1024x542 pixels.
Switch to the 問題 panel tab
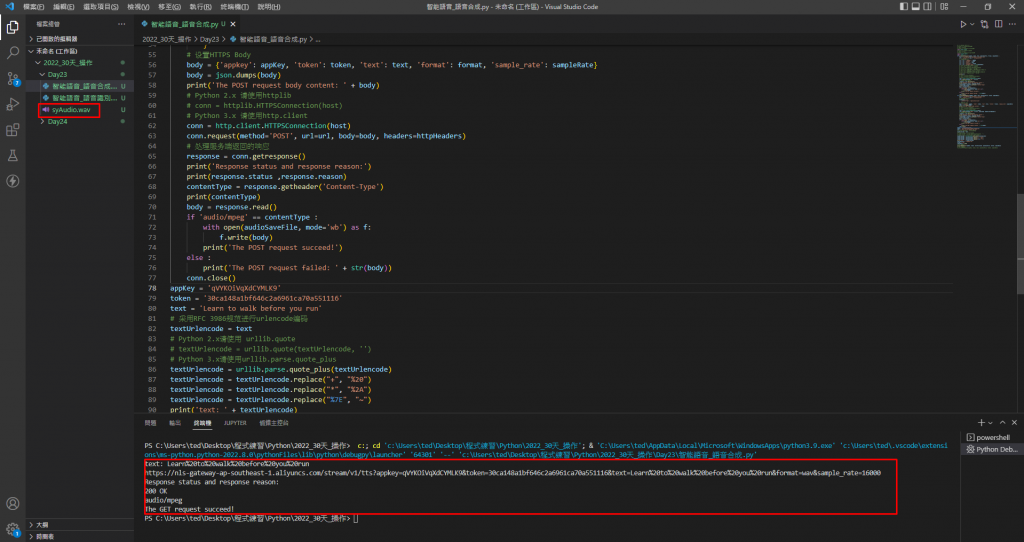[150, 423]
